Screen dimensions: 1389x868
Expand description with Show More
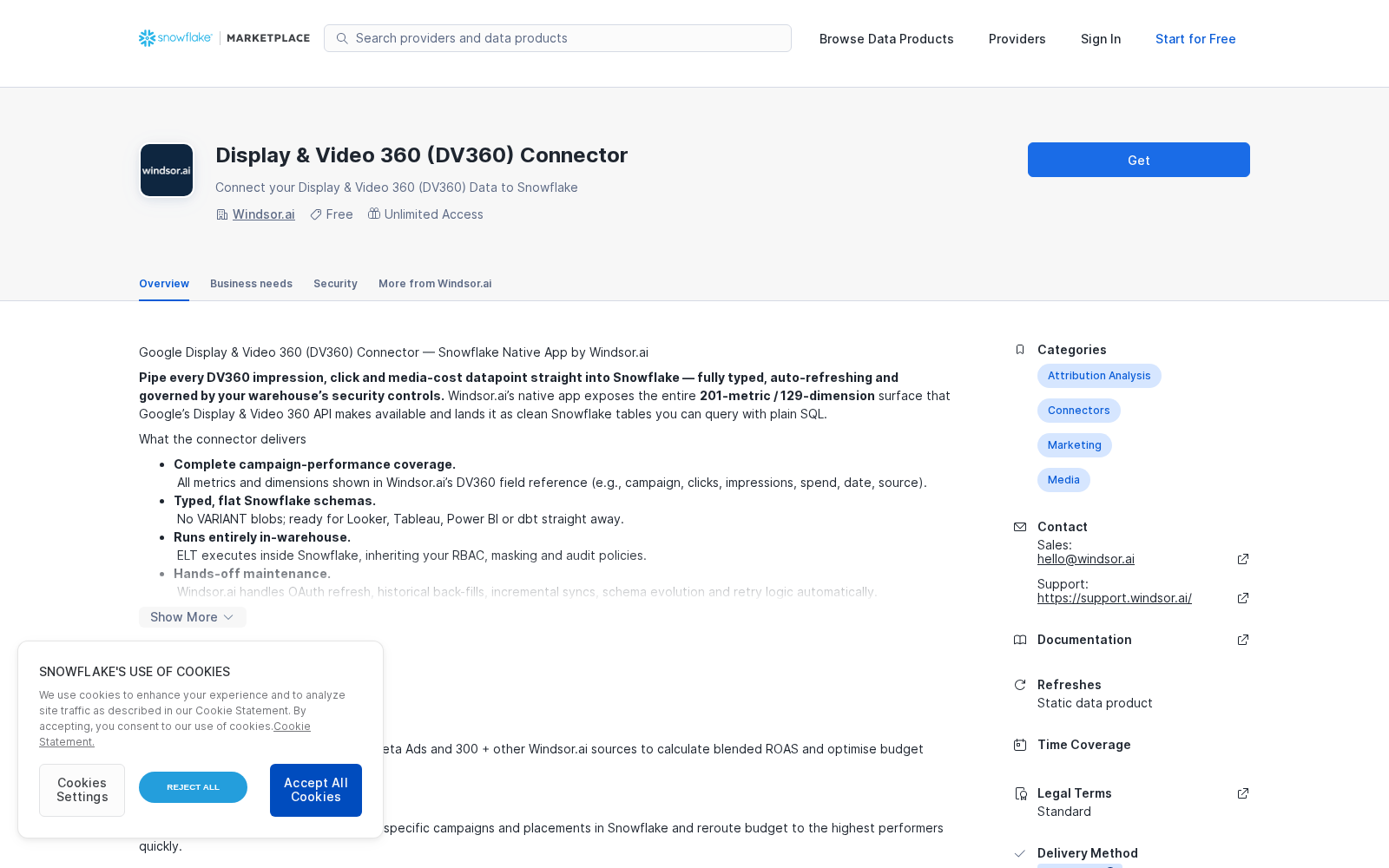[193, 617]
